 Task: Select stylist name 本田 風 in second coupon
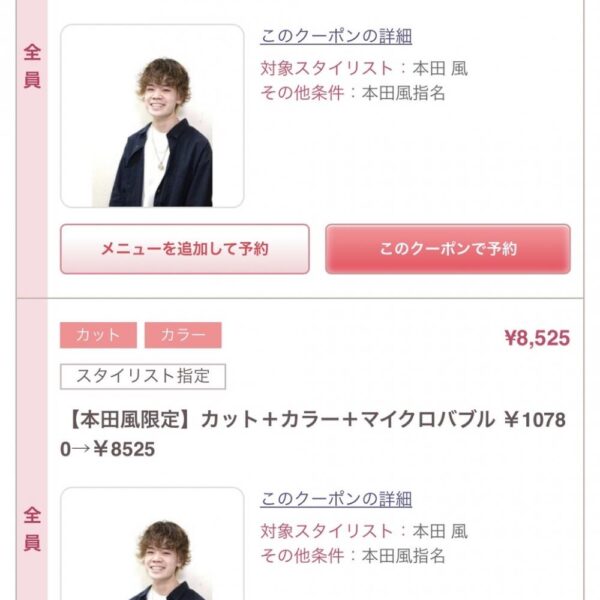(440, 532)
